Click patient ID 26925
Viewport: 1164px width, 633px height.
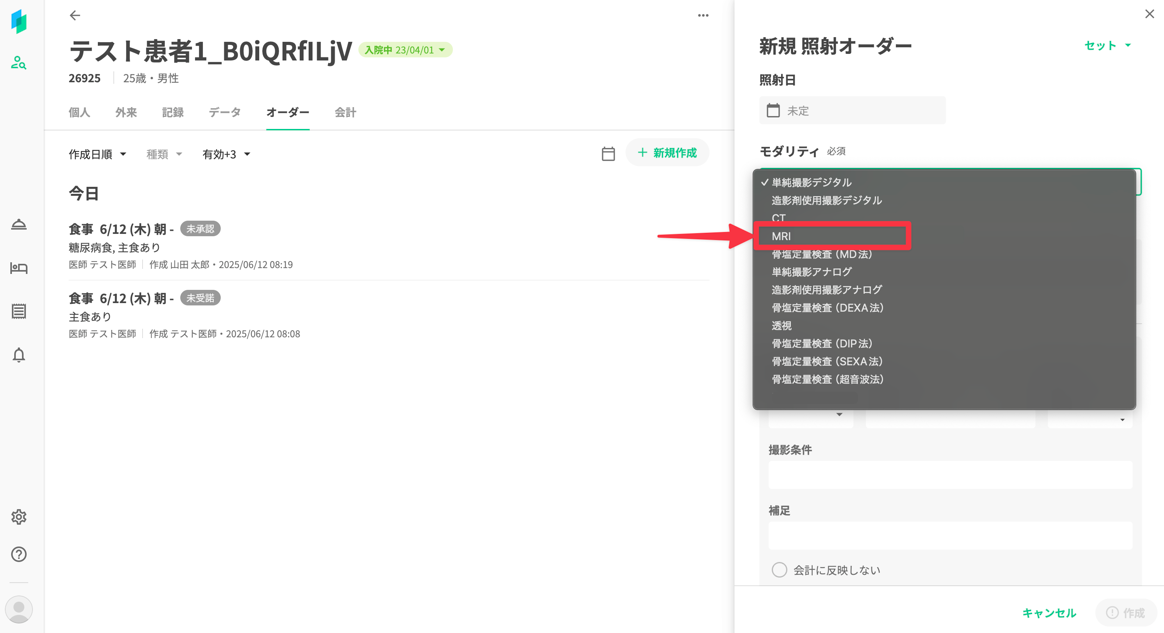coord(85,78)
